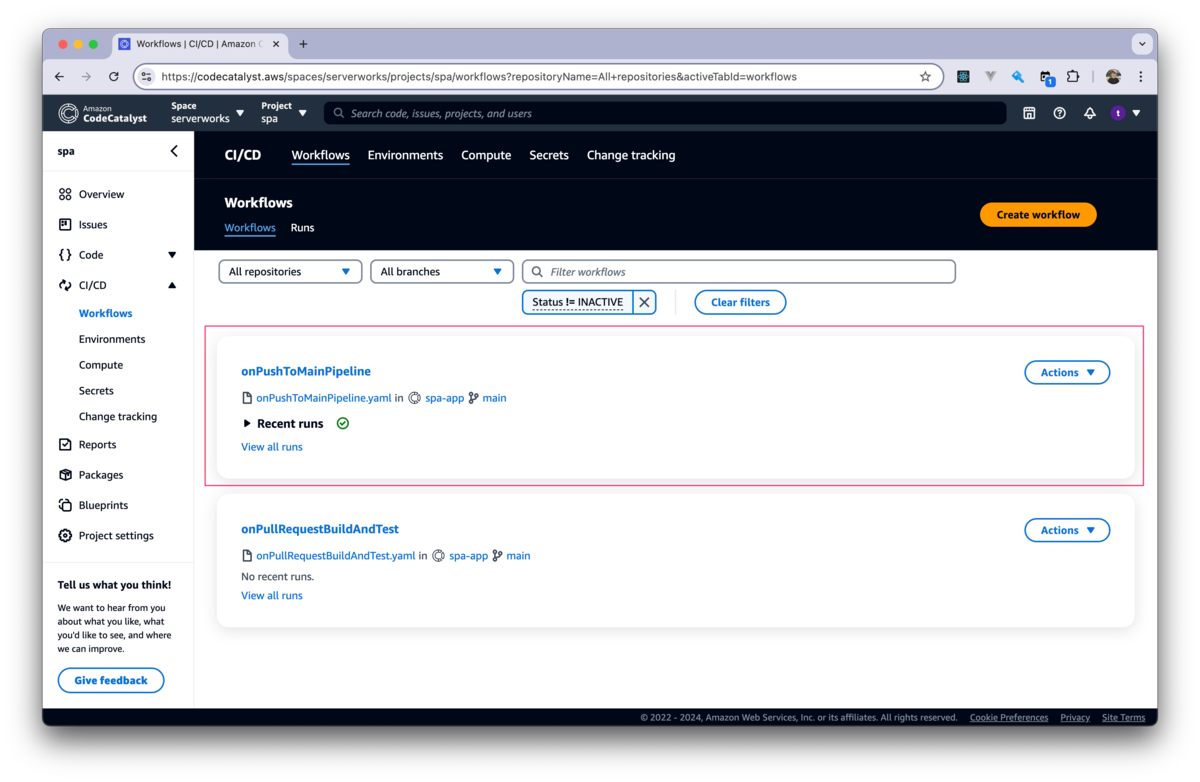Open onPushToMainPipeline.yaml file link

point(324,398)
